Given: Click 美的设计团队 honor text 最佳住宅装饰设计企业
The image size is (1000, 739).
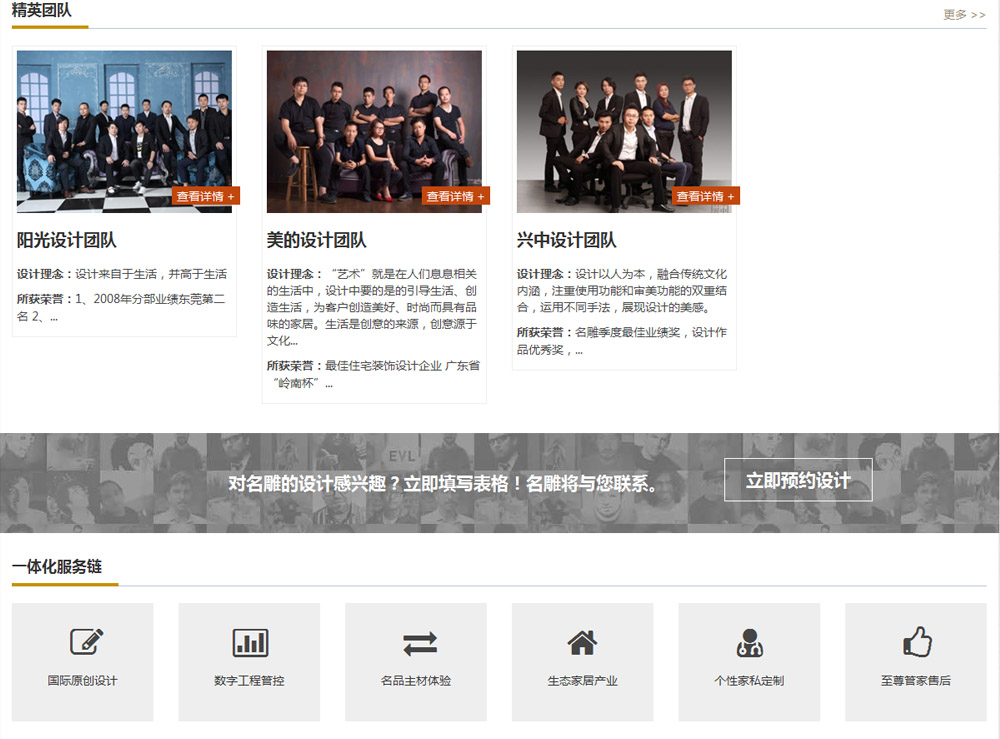Looking at the screenshot, I should (383, 365).
